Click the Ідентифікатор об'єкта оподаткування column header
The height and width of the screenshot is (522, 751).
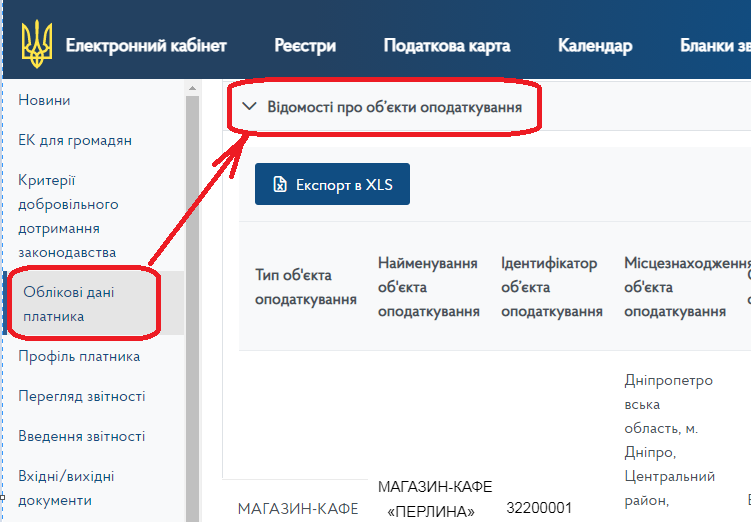tap(551, 287)
